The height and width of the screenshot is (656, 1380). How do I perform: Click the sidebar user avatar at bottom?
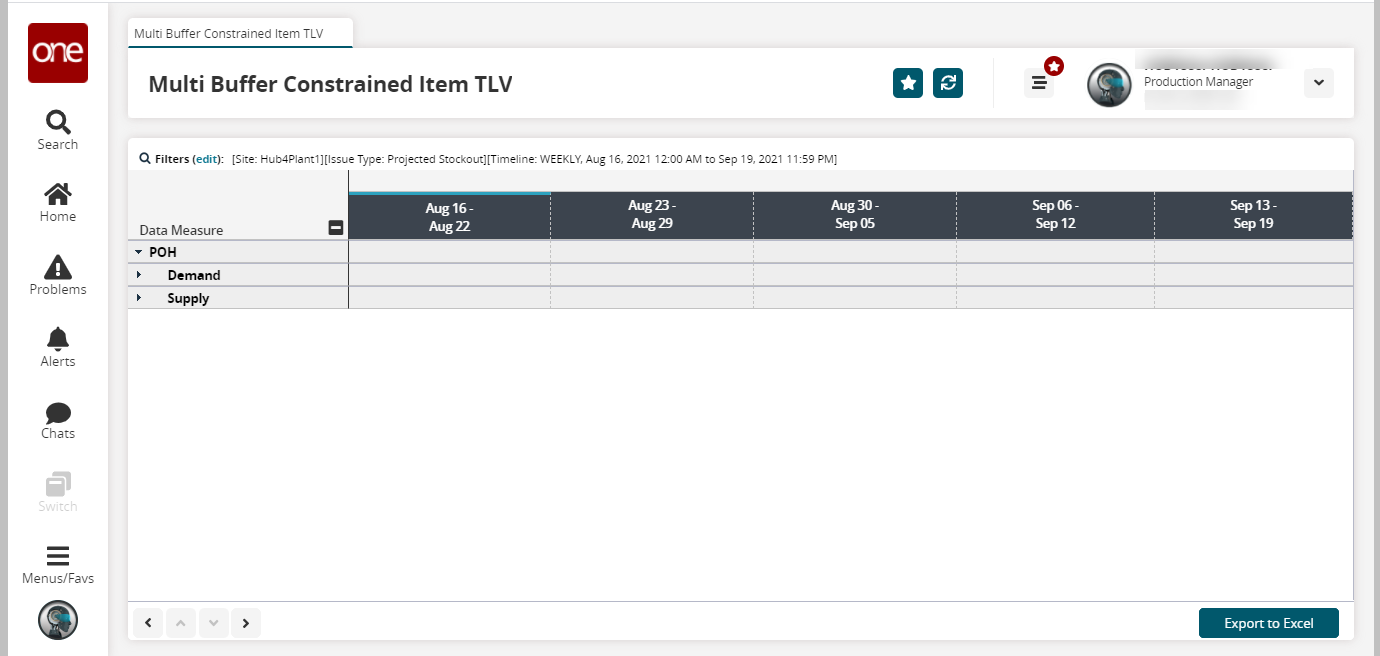58,620
